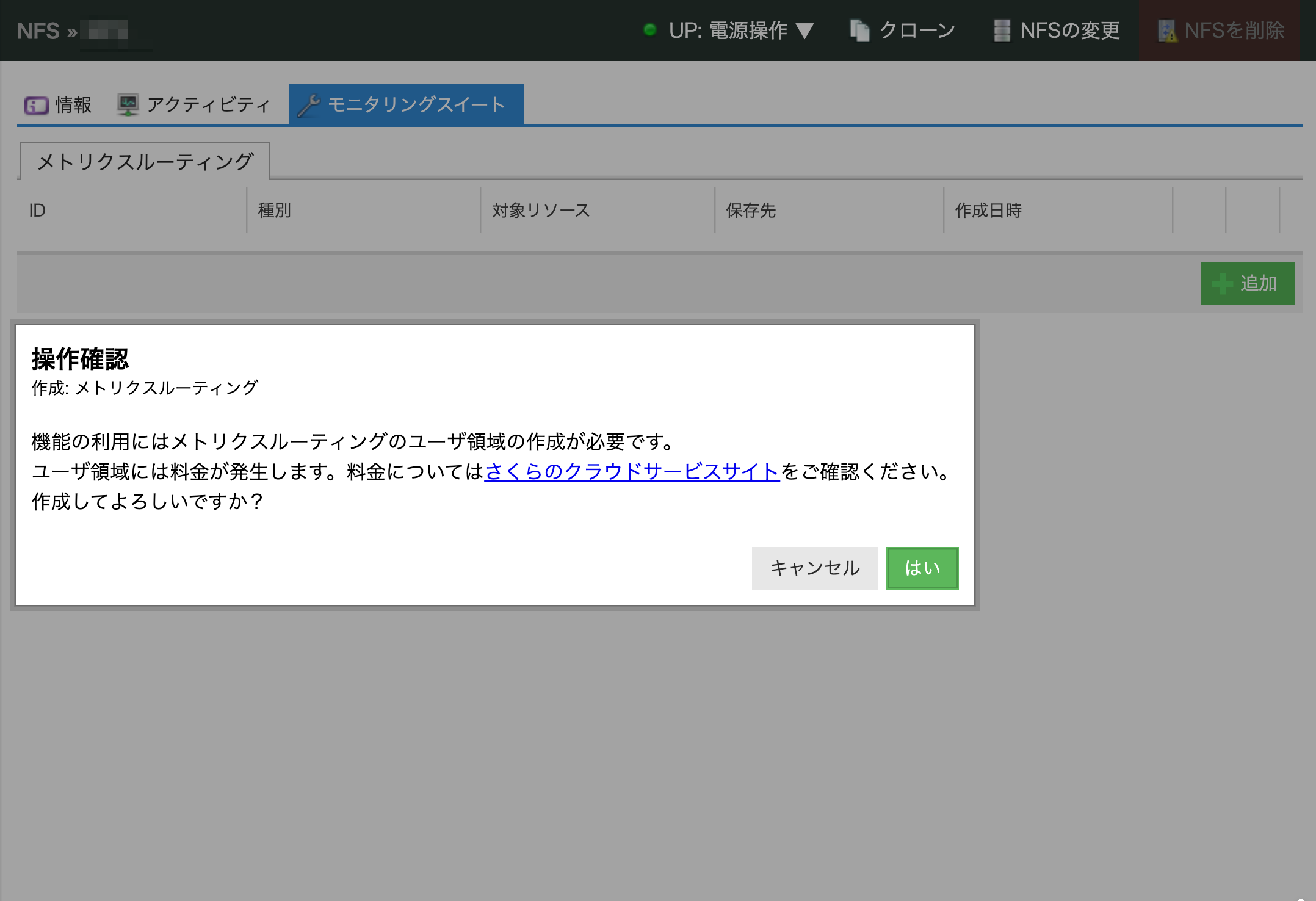This screenshot has height=901, width=1316.
Task: Click the アクティビティ monitor icon
Action: 128,105
